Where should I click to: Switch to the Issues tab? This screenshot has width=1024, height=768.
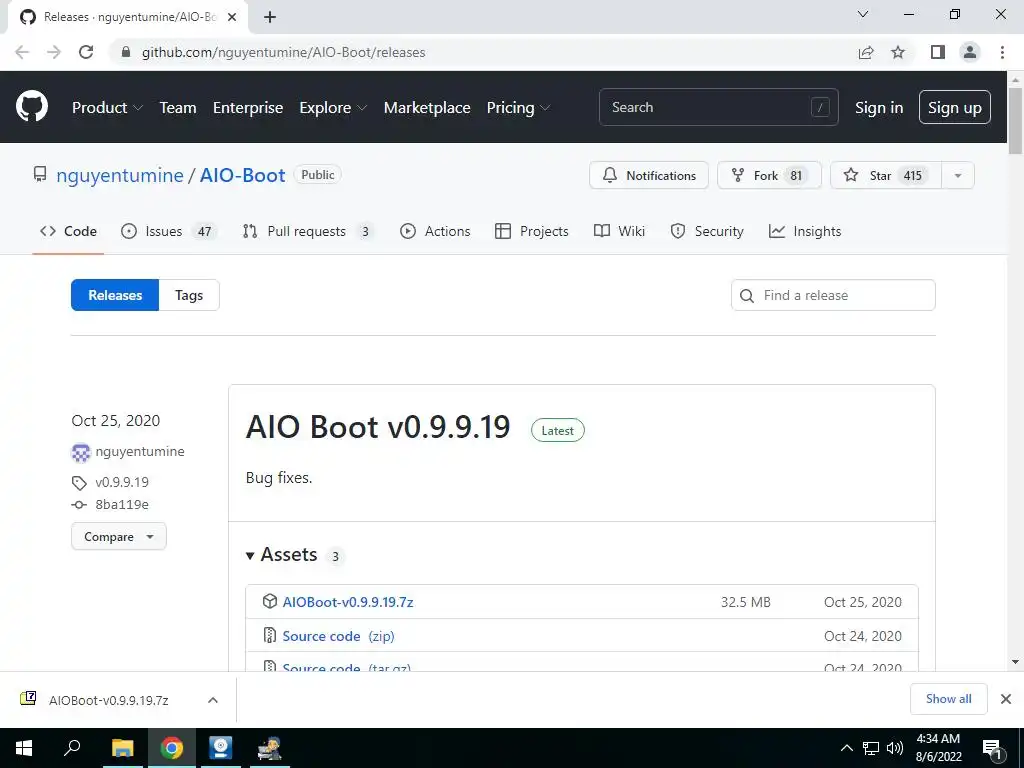(167, 231)
